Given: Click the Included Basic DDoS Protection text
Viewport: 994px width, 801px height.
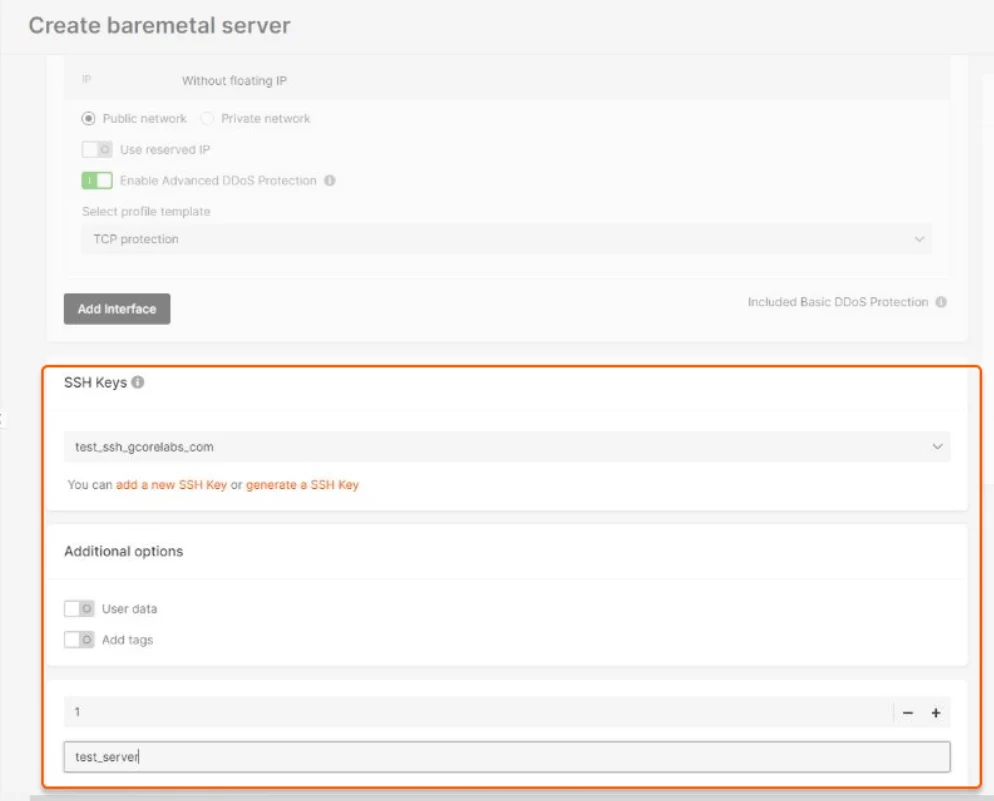Looking at the screenshot, I should (x=838, y=302).
